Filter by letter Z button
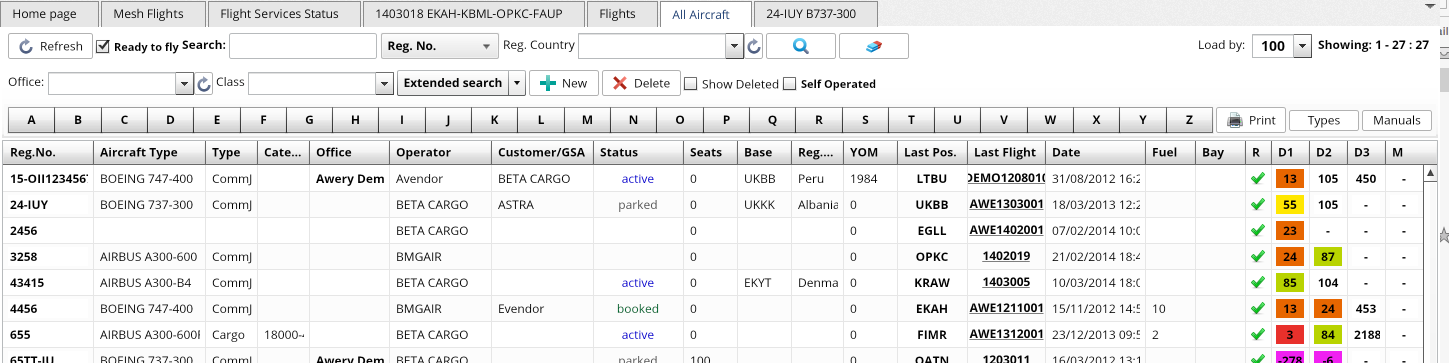The height and width of the screenshot is (363, 1449). [x=1188, y=120]
